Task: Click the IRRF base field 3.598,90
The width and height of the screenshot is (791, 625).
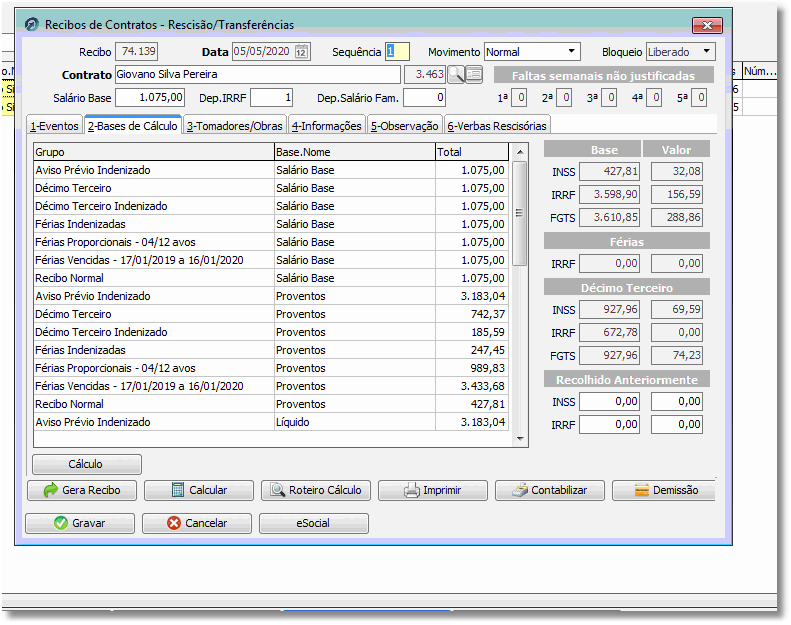Action: point(609,194)
